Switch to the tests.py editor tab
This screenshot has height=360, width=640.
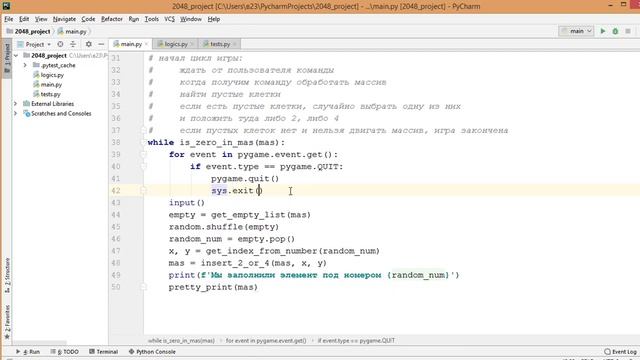(220, 44)
